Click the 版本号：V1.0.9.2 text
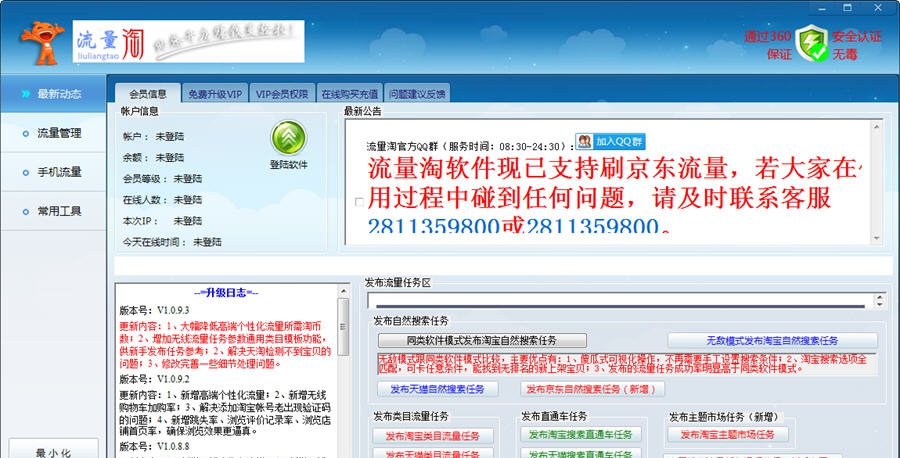The height and width of the screenshot is (458, 900). 154,379
